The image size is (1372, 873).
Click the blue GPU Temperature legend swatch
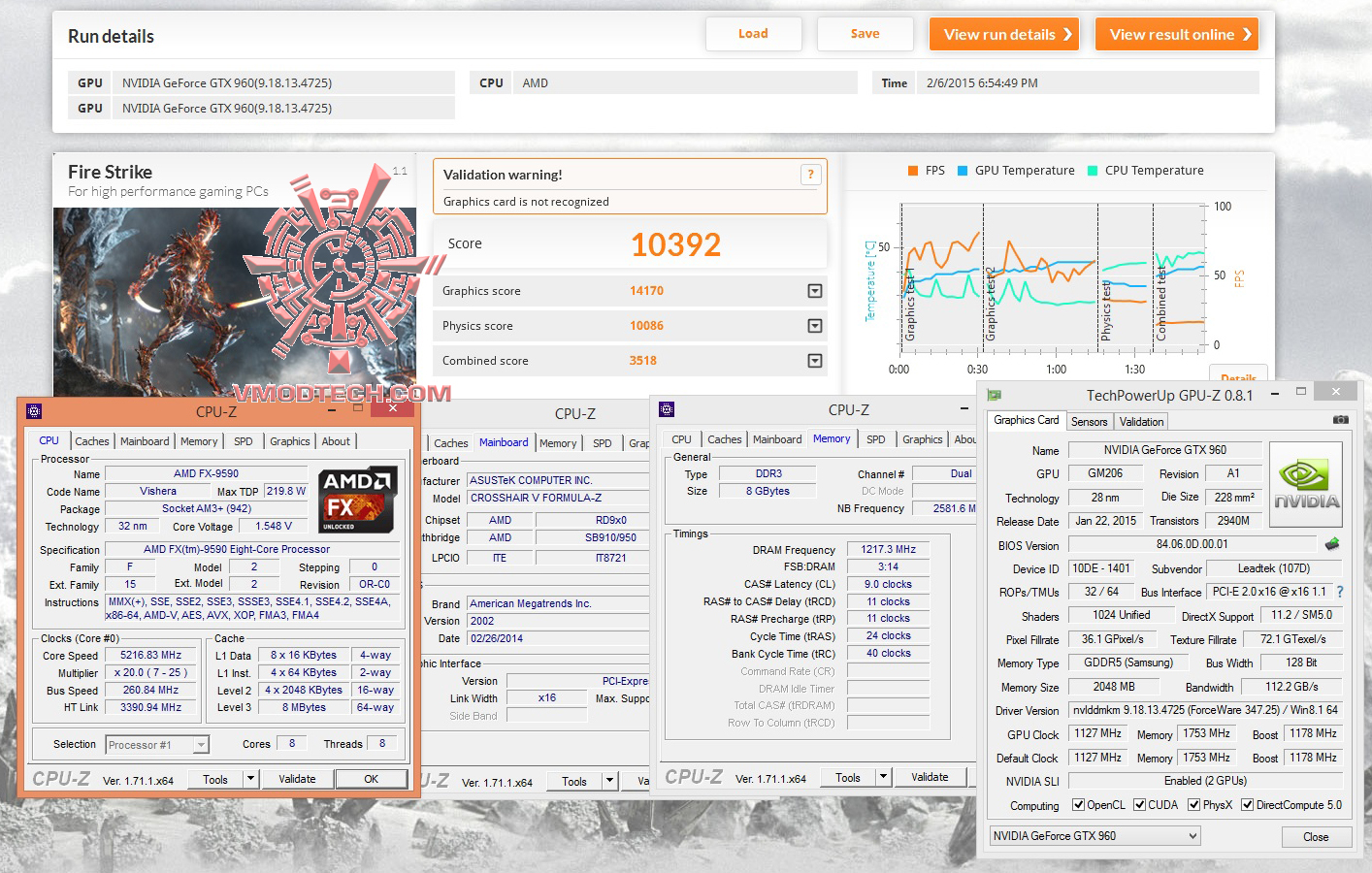coord(963,171)
